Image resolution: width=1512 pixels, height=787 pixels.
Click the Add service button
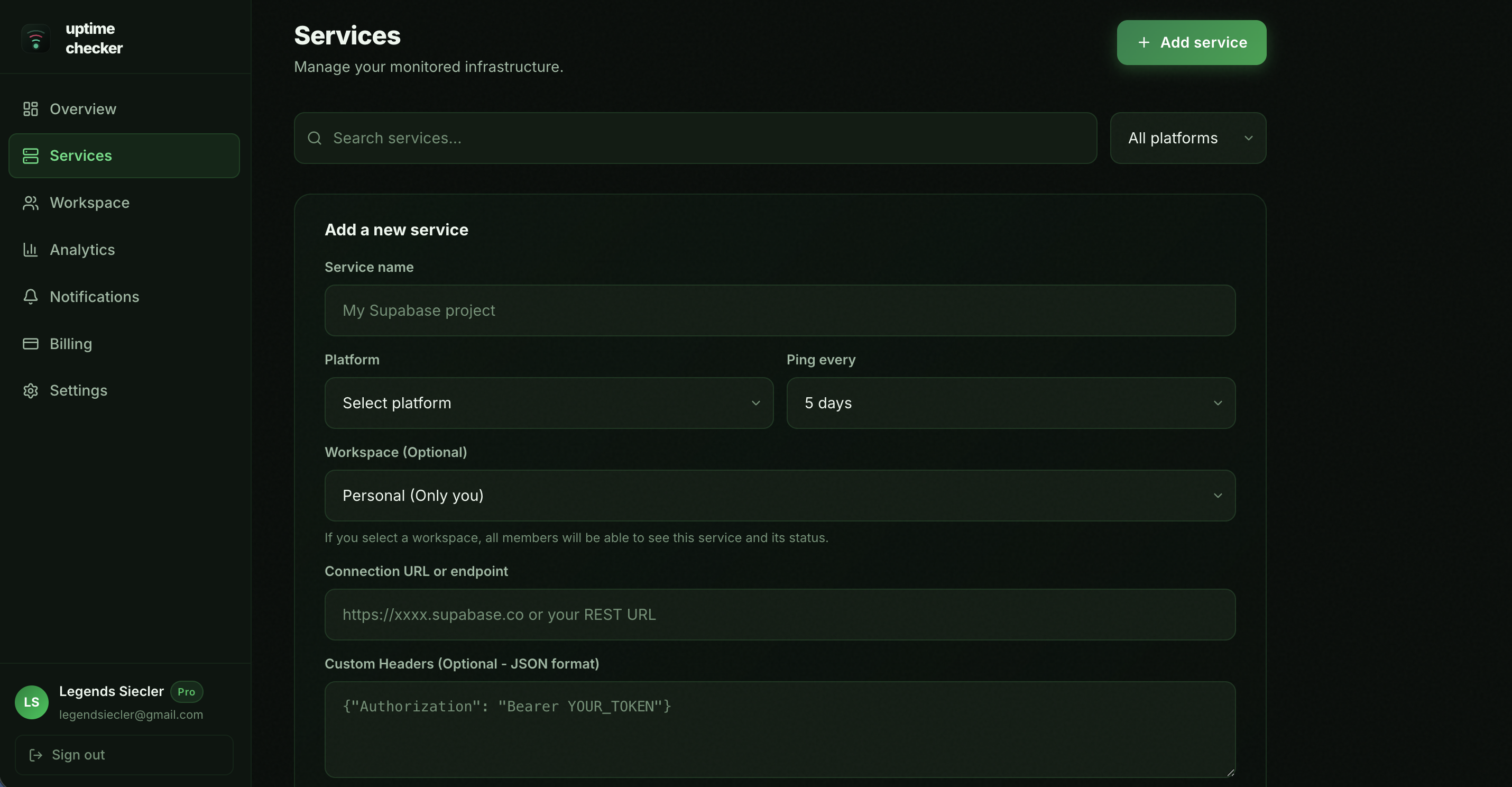pyautogui.click(x=1192, y=42)
